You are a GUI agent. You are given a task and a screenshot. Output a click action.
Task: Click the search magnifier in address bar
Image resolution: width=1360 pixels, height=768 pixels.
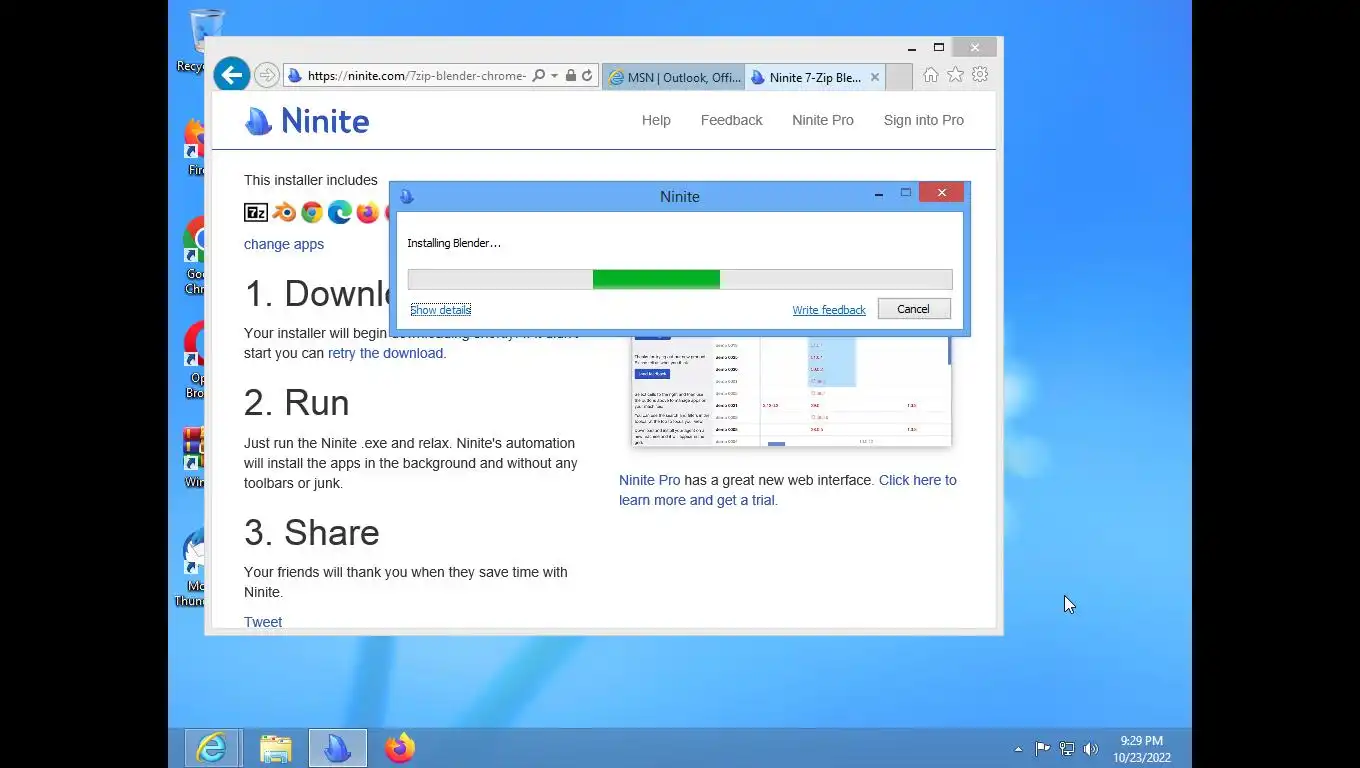[x=539, y=76]
